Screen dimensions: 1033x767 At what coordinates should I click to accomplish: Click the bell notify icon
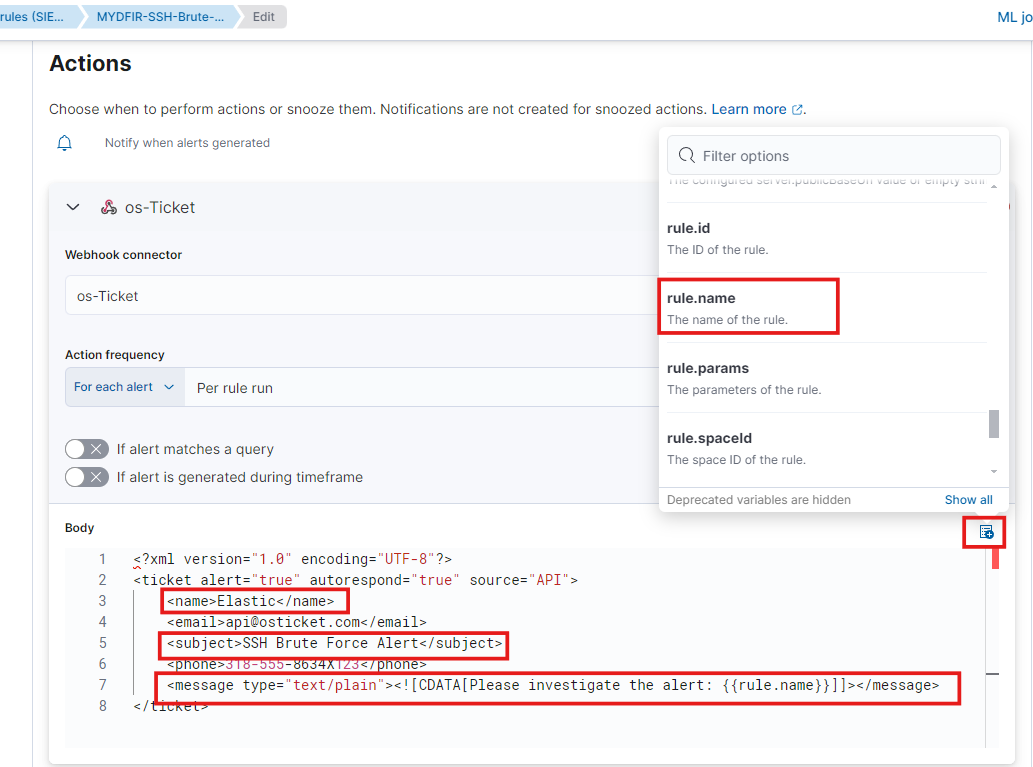click(64, 143)
